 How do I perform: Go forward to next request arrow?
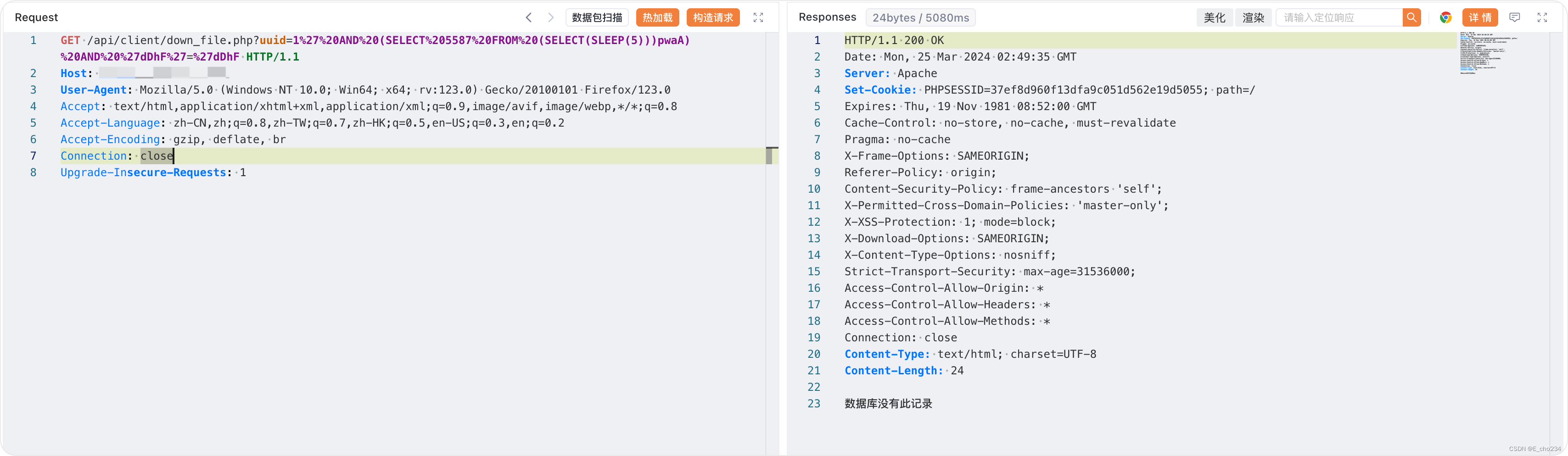550,17
